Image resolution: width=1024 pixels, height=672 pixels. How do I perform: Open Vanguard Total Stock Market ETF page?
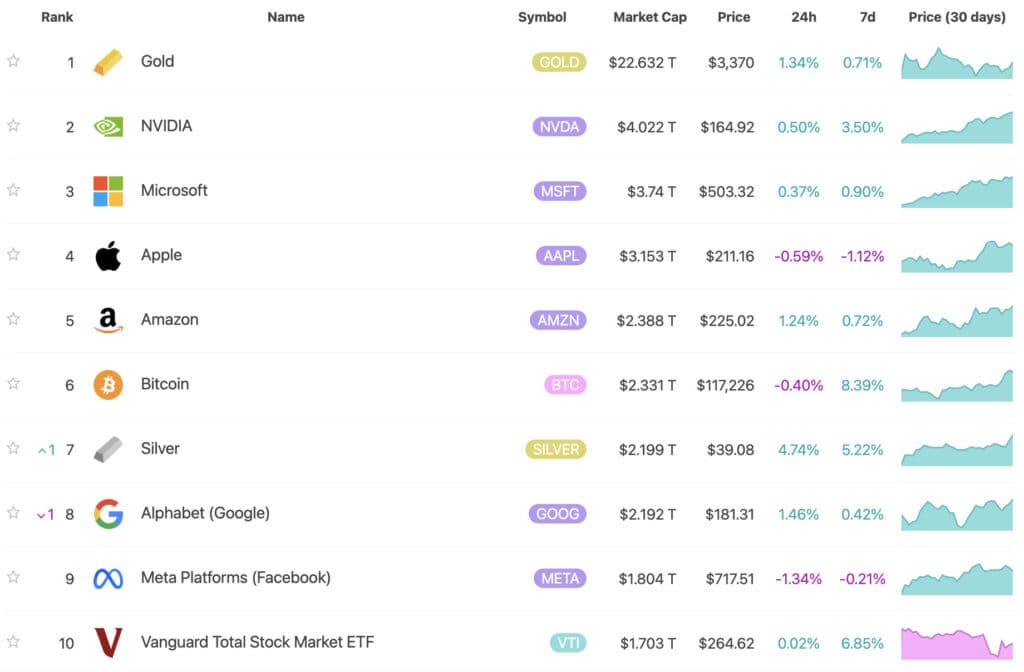[x=257, y=643]
